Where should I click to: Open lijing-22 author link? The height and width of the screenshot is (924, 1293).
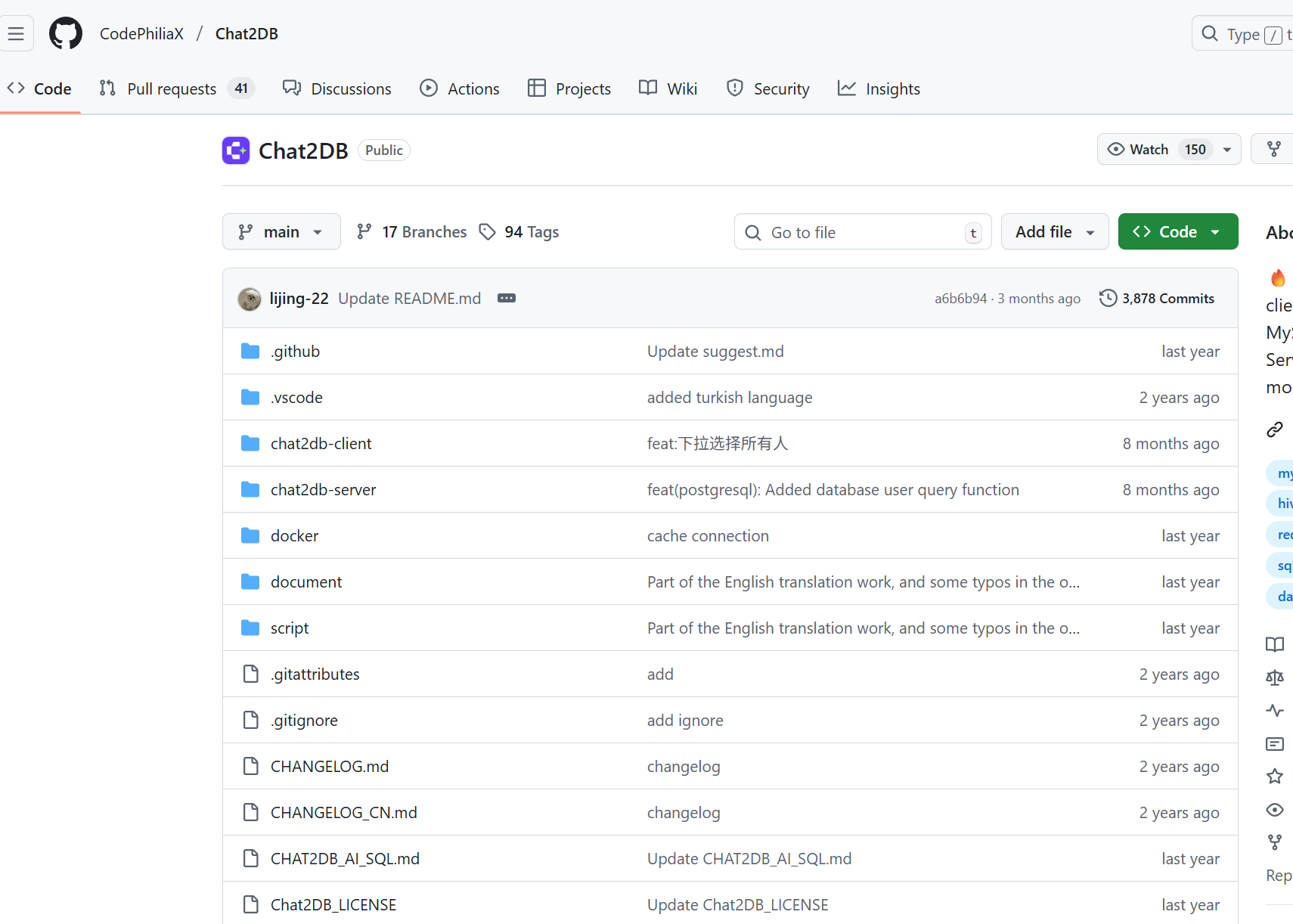[x=299, y=298]
